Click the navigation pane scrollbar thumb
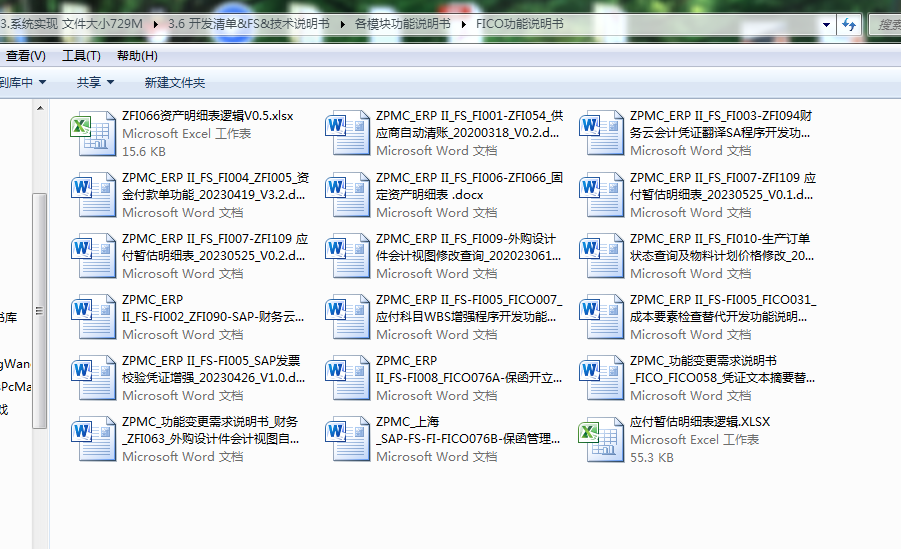Image resolution: width=901 pixels, height=549 pixels. pyautogui.click(x=40, y=311)
